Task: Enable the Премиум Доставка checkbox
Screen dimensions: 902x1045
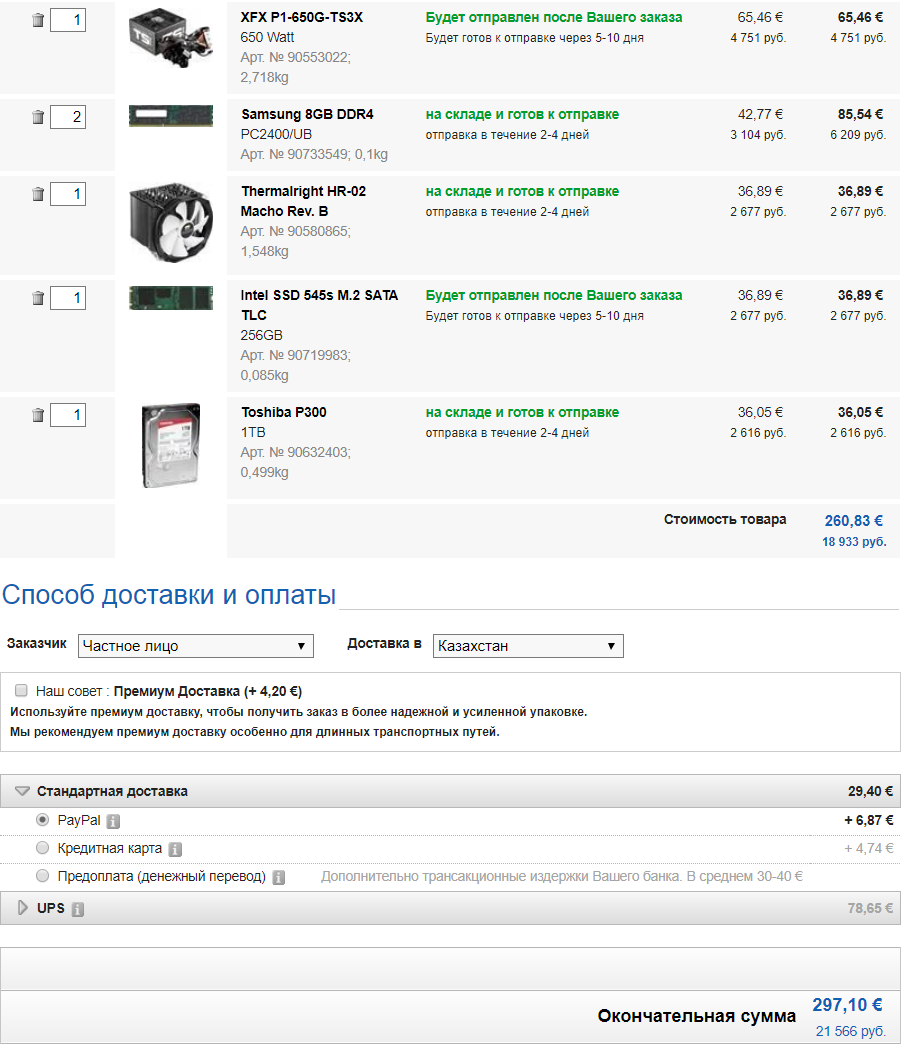Action: click(21, 690)
